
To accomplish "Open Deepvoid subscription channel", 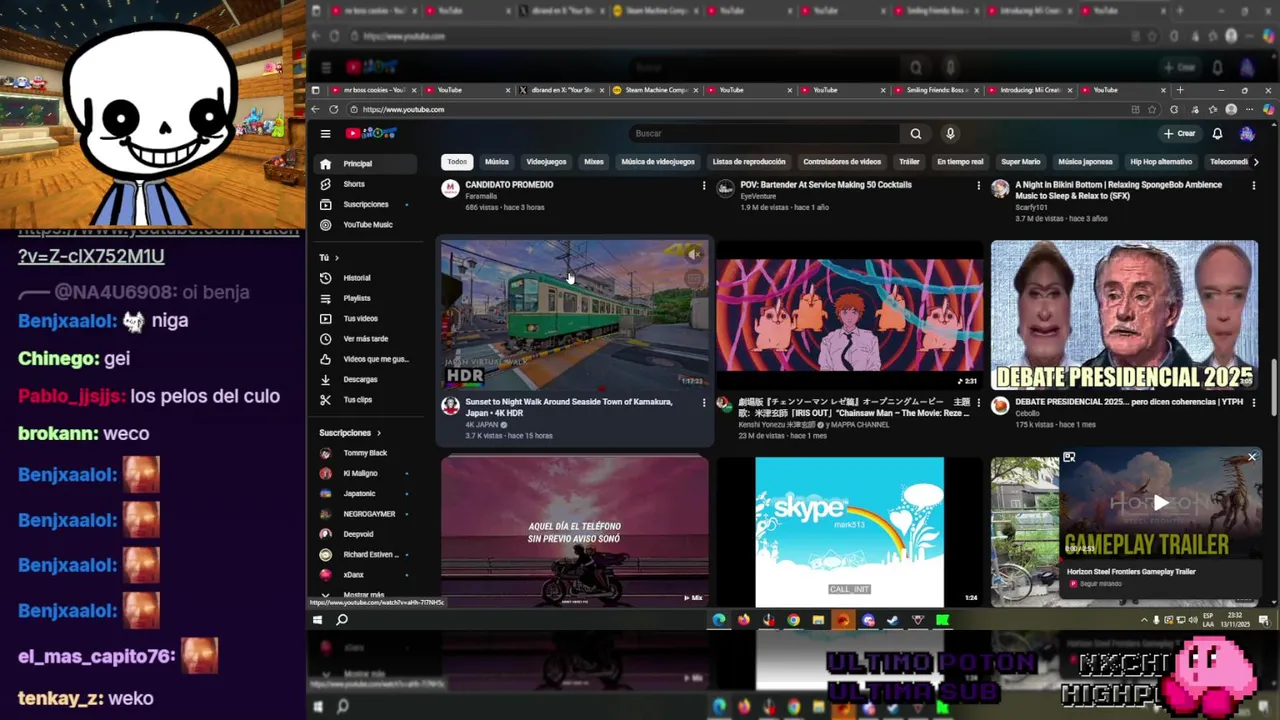I will tap(364, 534).
